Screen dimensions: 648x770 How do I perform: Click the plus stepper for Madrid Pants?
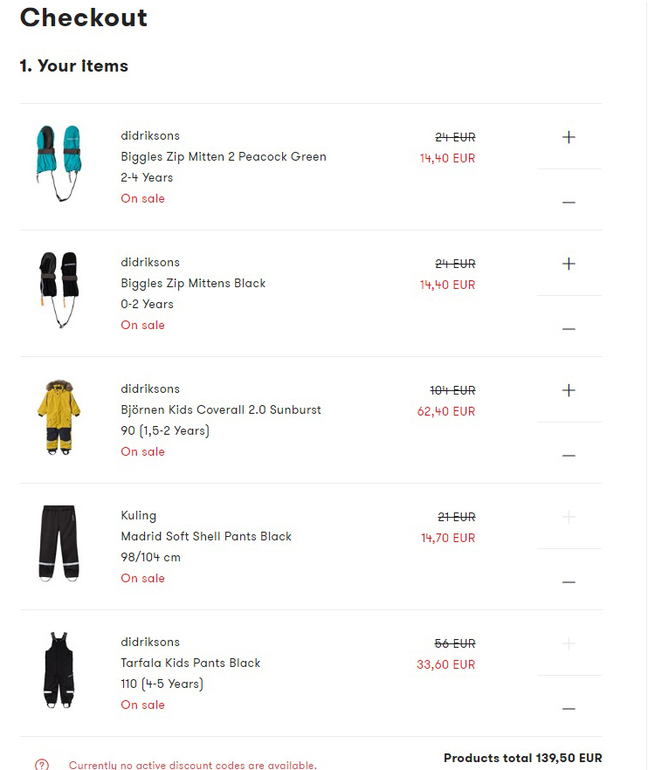[569, 517]
